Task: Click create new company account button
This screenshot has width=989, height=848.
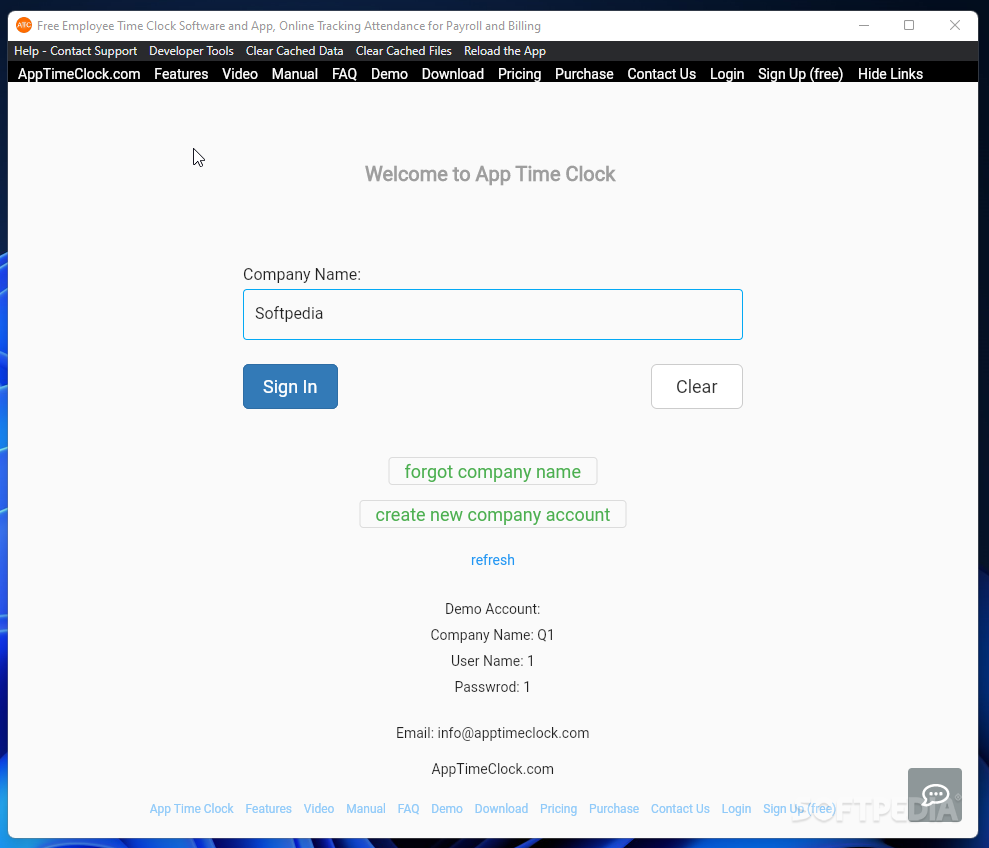Action: tap(493, 514)
